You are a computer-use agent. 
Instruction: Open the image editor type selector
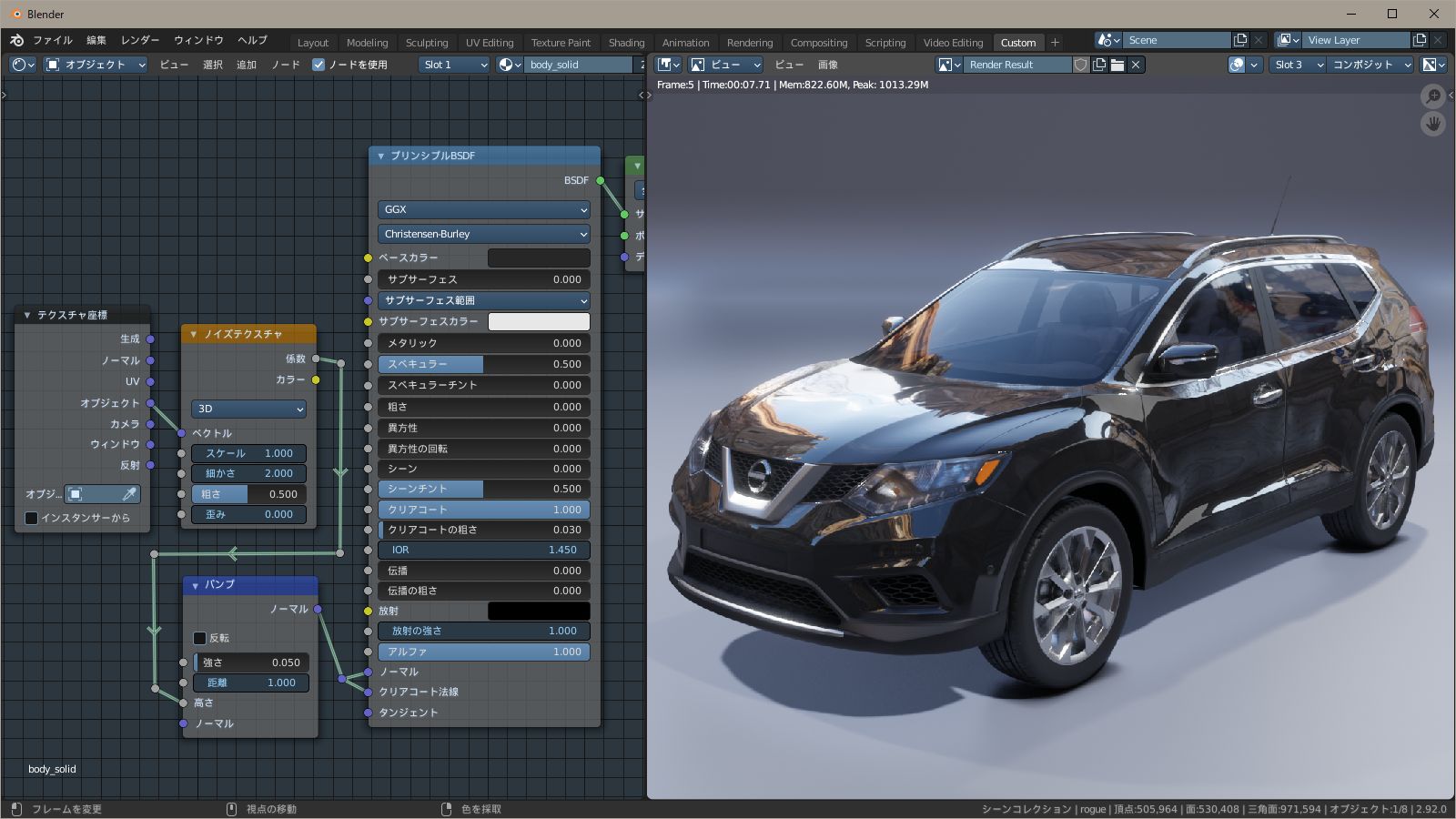670,65
